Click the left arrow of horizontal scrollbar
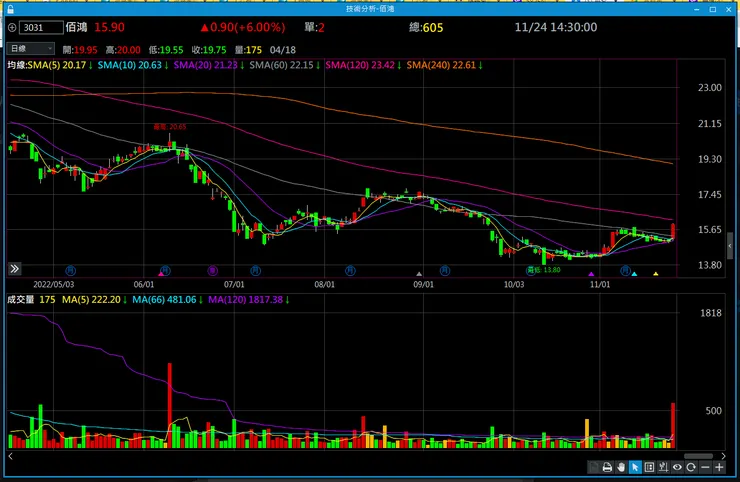 10,456
